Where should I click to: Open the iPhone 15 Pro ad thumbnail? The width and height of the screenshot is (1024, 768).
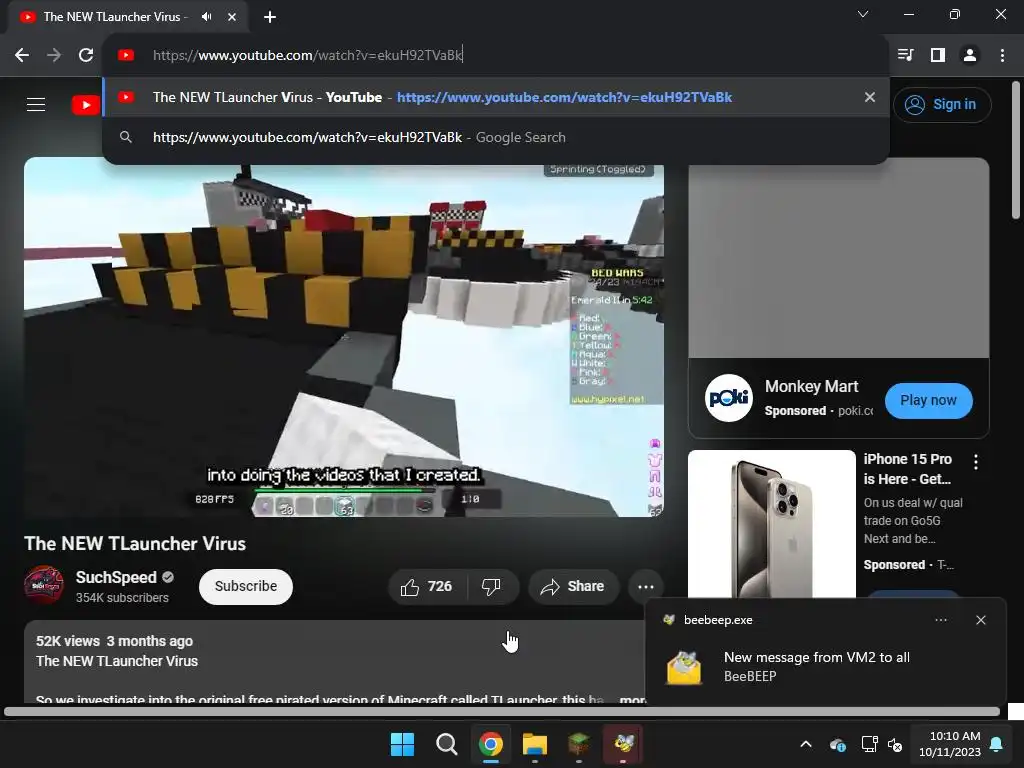coord(771,524)
